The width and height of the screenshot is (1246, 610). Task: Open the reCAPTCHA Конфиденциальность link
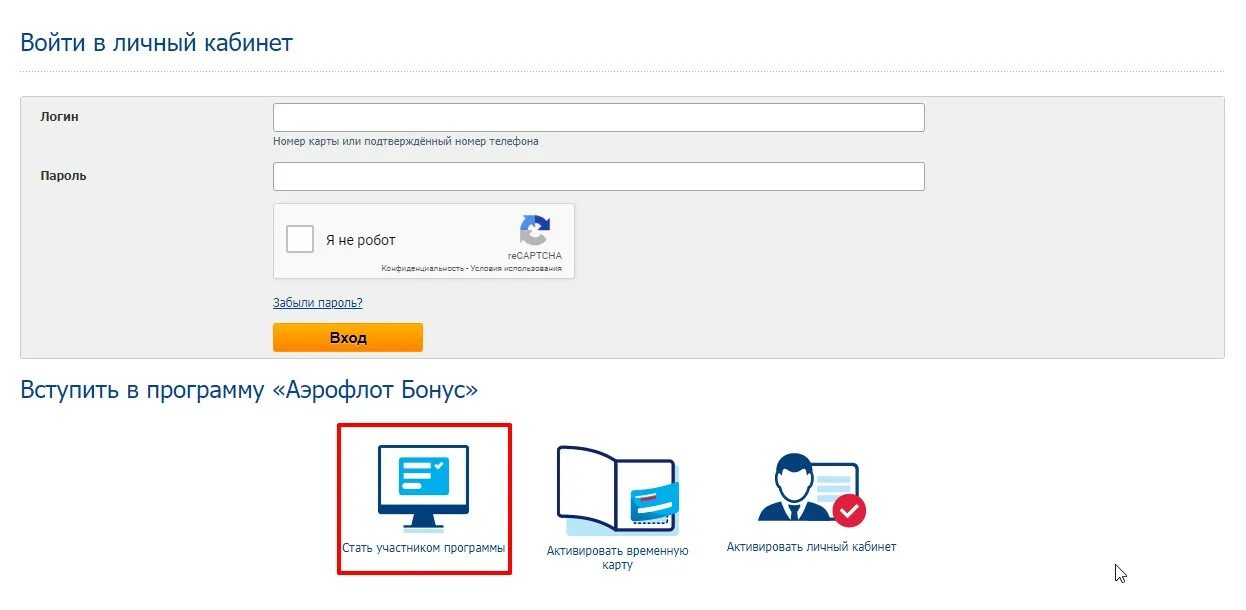pos(423,269)
